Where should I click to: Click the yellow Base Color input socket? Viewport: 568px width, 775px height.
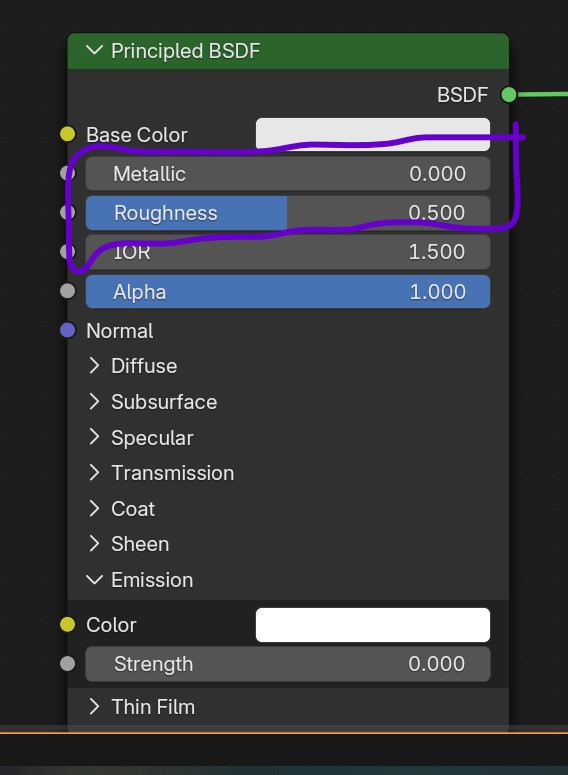pos(68,134)
